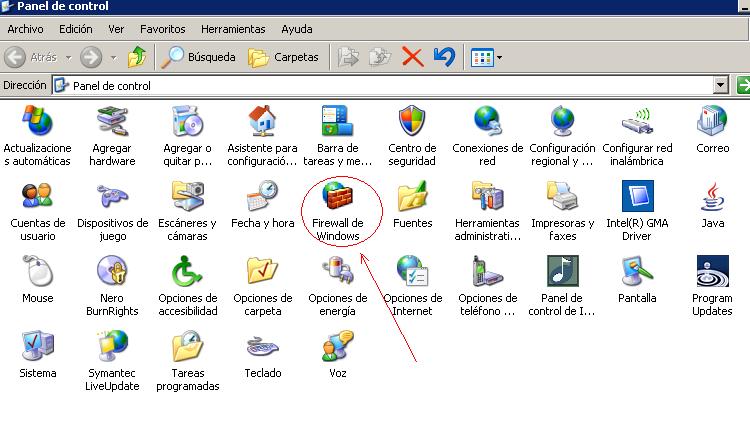Toggle the Carpetas folders pane
Image resolution: width=750 pixels, height=432 pixels.
(283, 57)
